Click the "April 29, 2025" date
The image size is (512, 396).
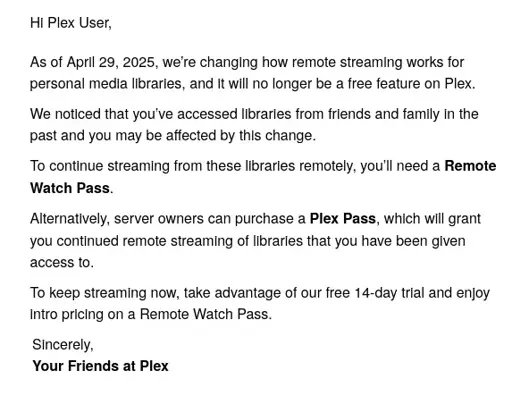click(x=111, y=62)
